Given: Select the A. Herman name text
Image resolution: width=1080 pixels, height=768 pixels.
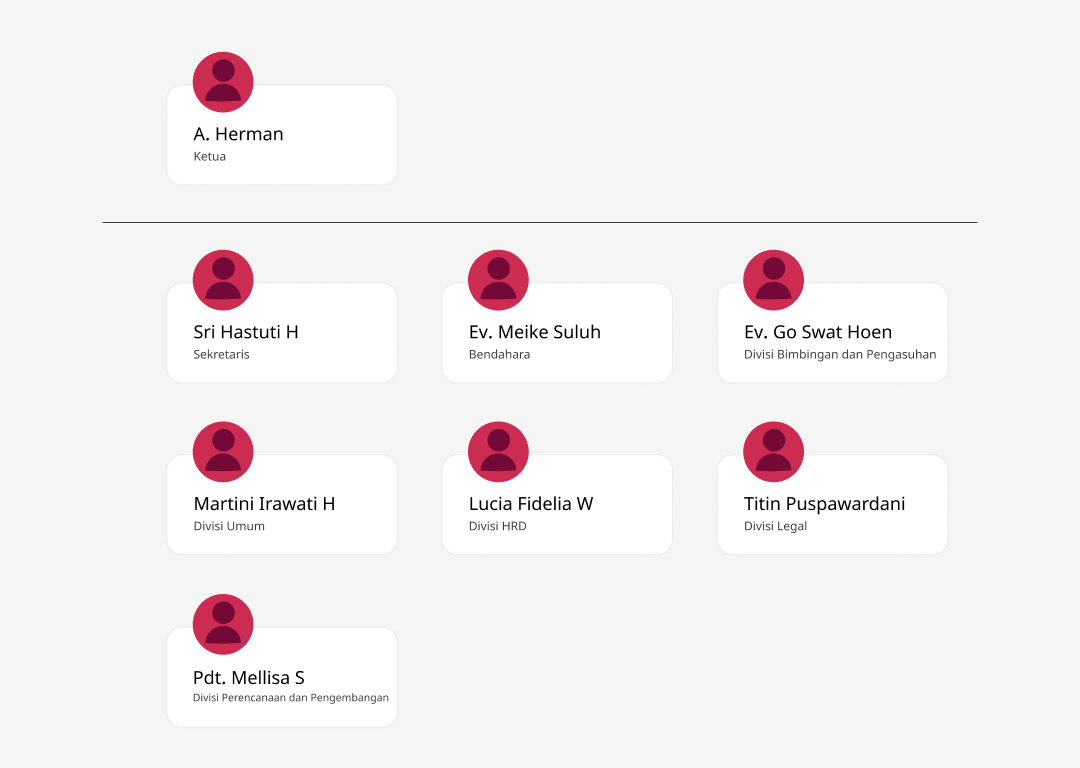Looking at the screenshot, I should point(238,134).
